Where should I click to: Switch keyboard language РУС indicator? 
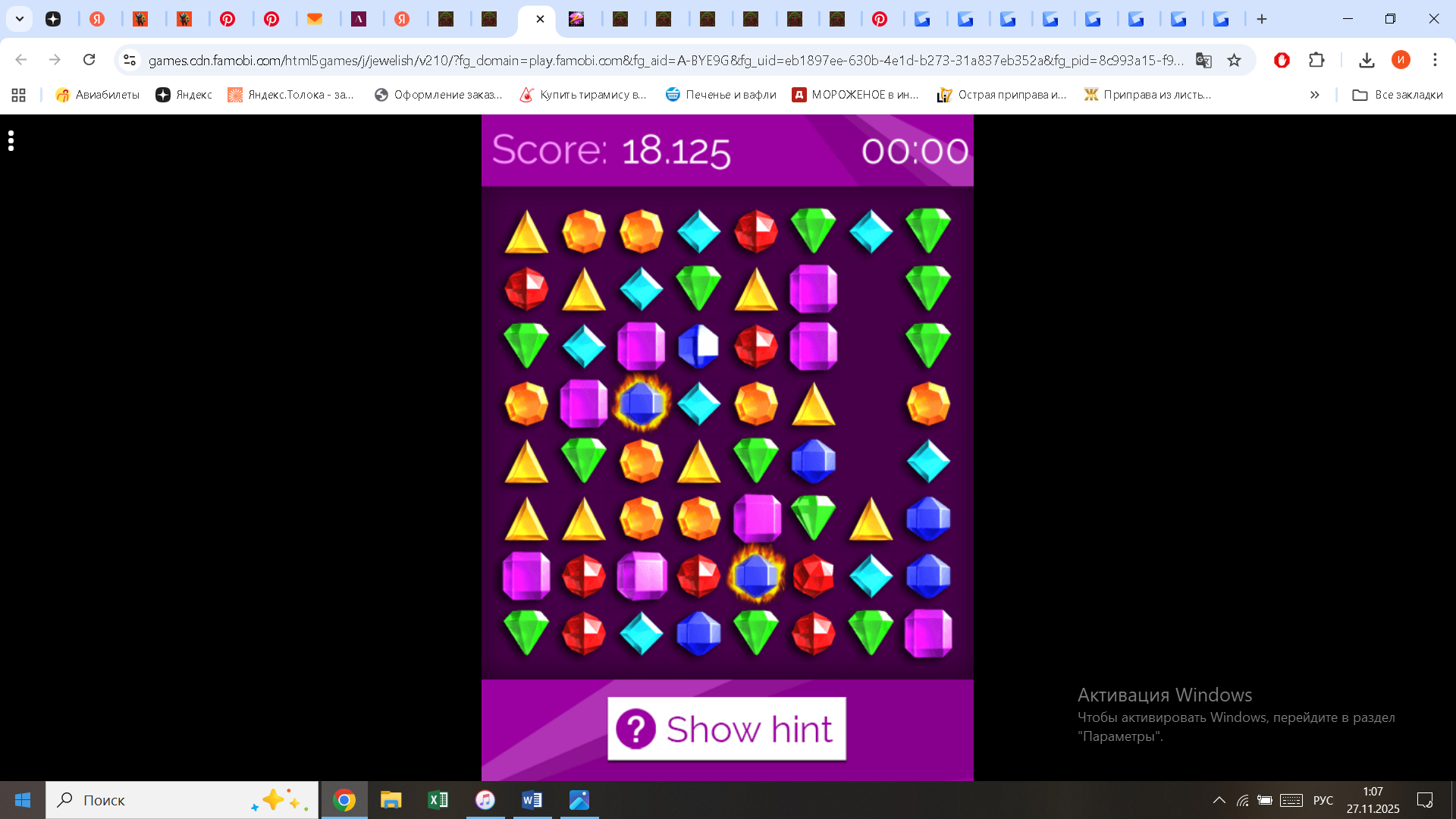click(x=1323, y=800)
